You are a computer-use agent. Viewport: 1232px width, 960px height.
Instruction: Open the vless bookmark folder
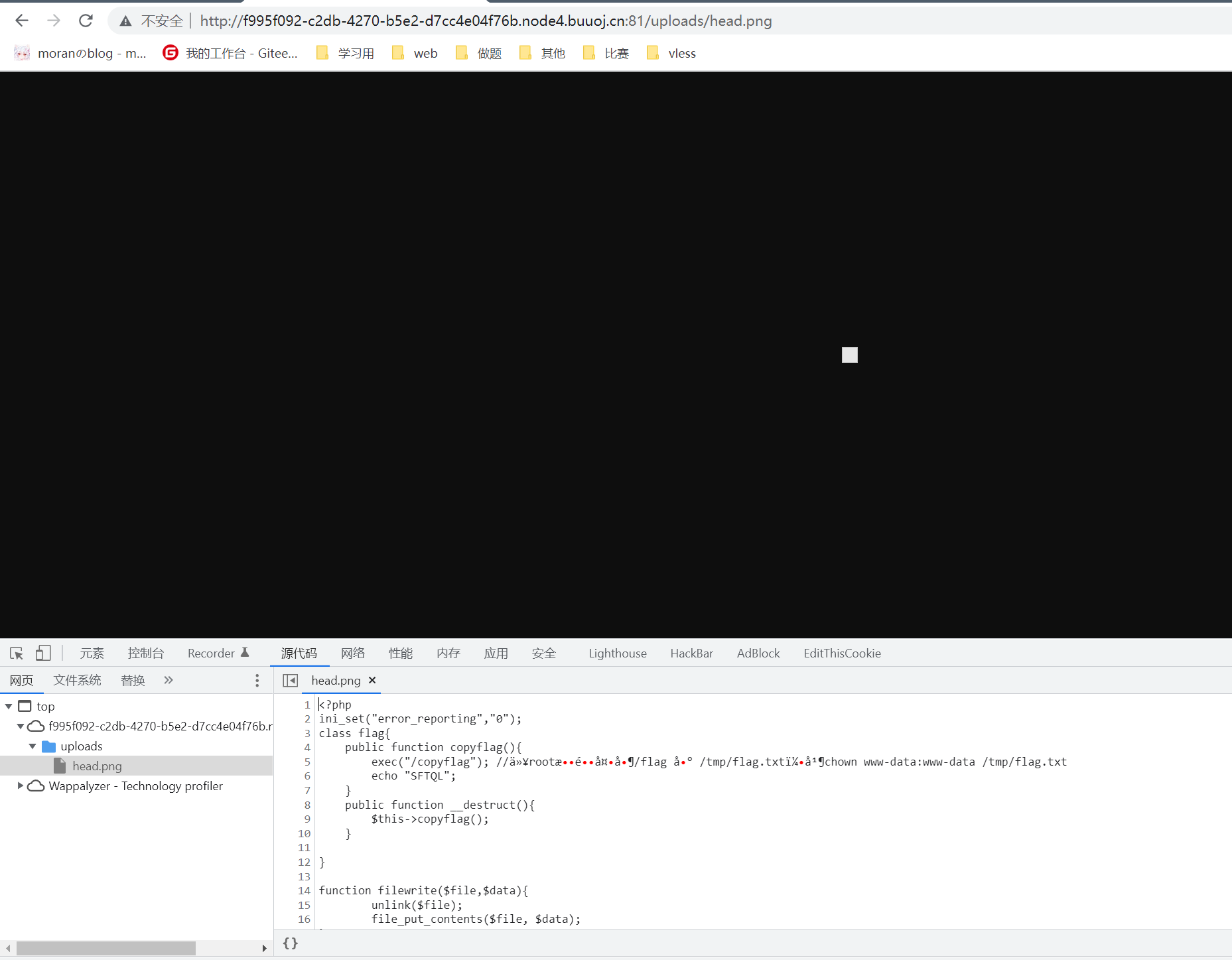pyautogui.click(x=671, y=53)
